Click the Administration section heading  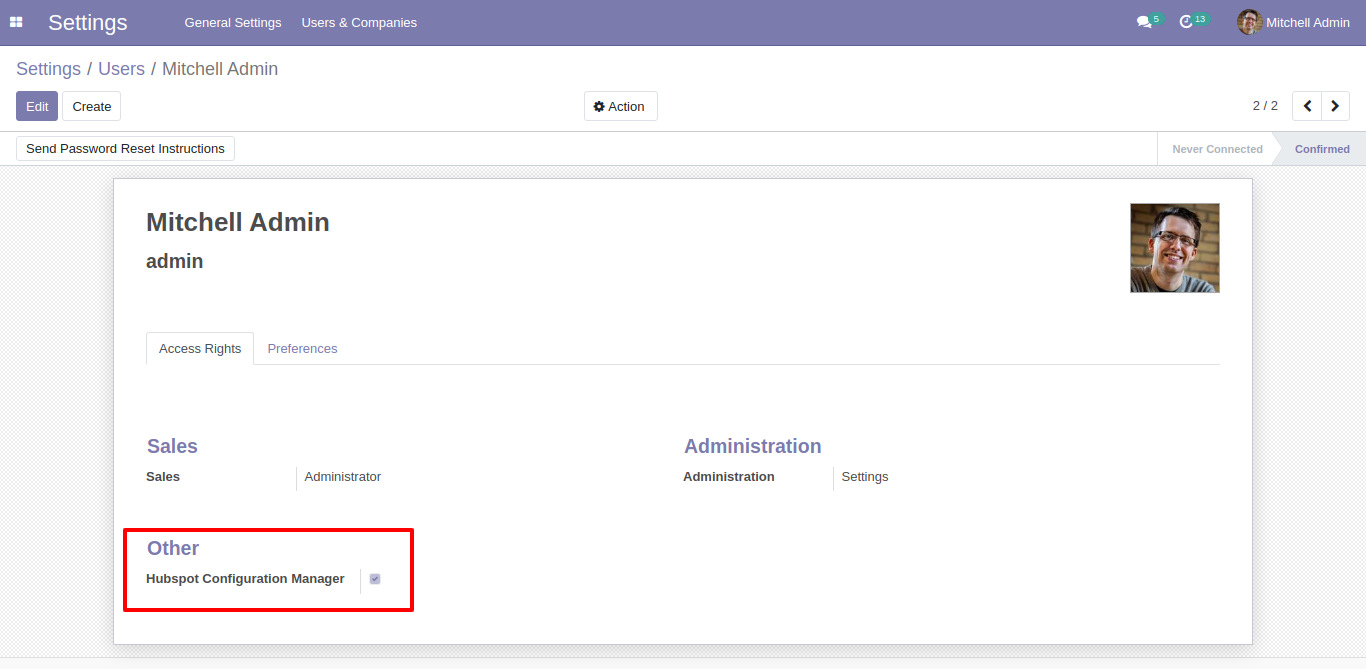753,446
